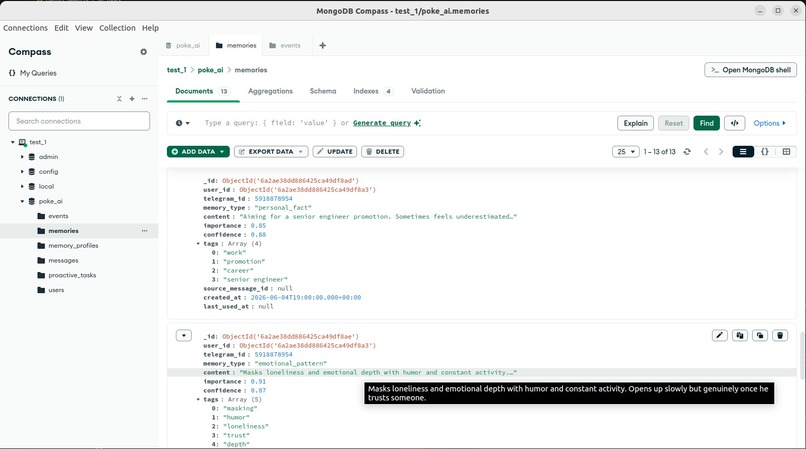Switch to the poke_ai workspace tab
Viewport: 806px width, 449px height.
(x=183, y=45)
